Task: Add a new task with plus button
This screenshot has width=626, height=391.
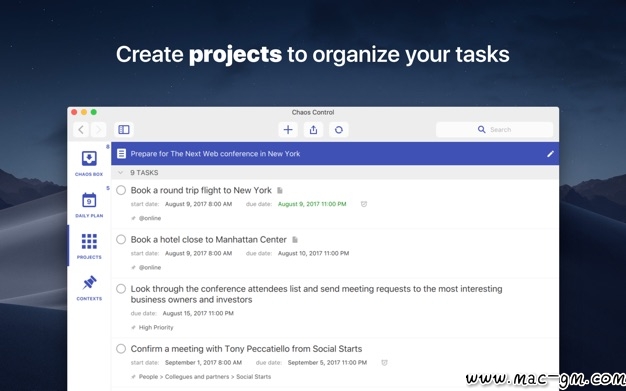Action: point(288,129)
